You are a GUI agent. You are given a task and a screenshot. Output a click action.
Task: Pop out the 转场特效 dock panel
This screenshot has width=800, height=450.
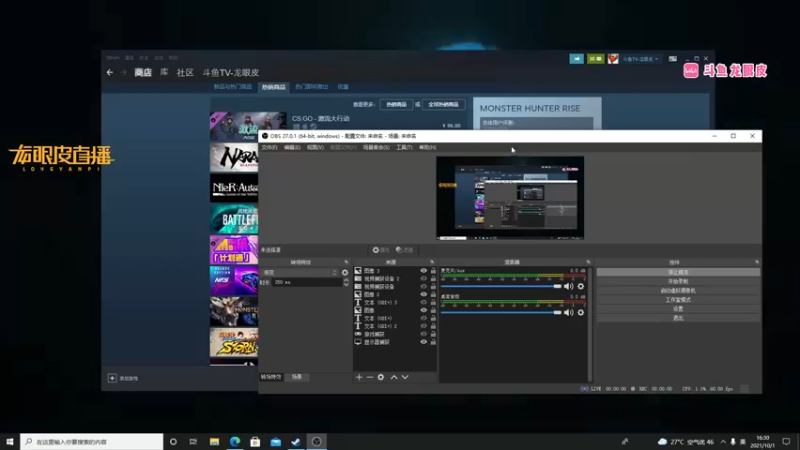click(x=346, y=262)
